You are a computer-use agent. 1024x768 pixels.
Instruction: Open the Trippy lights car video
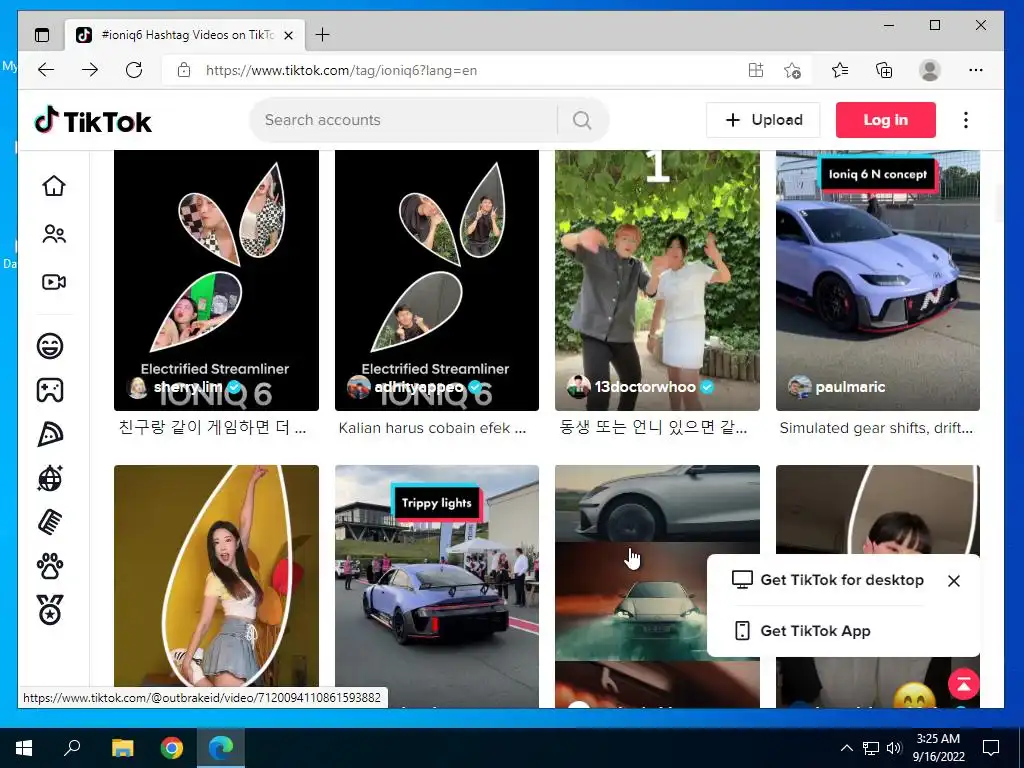tap(437, 586)
